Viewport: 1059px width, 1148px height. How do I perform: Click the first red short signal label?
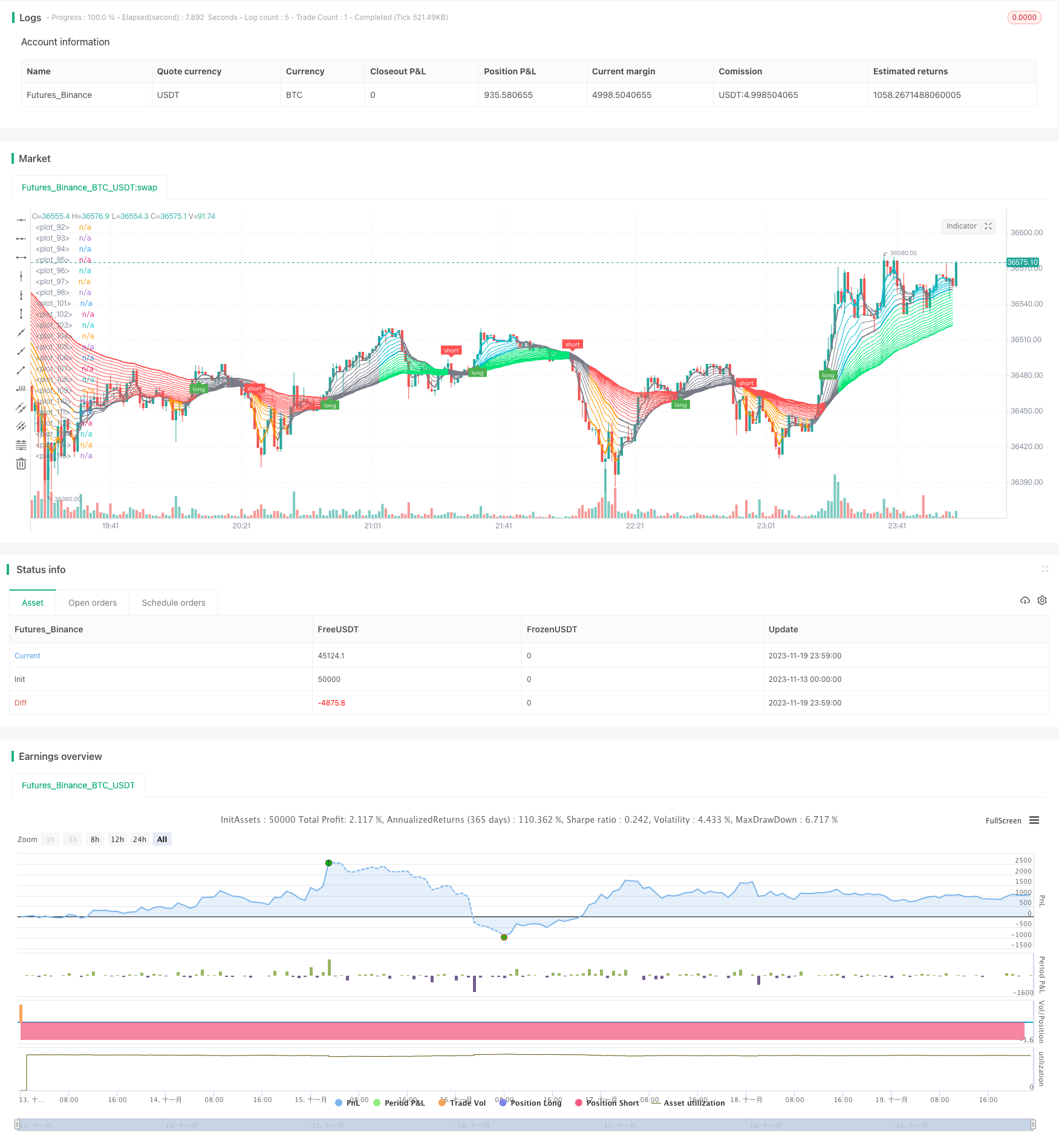[255, 389]
